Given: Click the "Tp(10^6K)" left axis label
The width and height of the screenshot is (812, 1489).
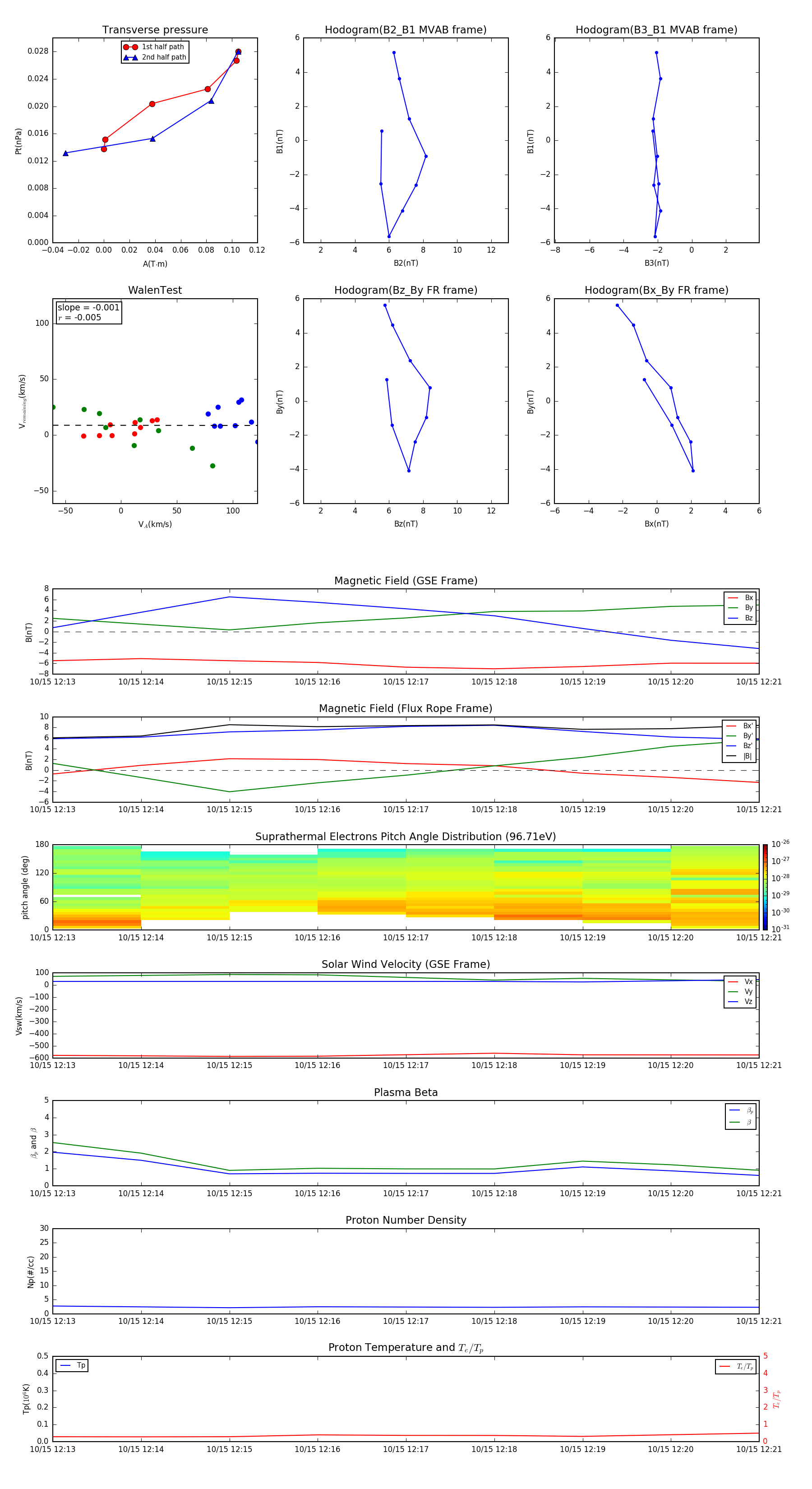Looking at the screenshot, I should (x=26, y=1399).
